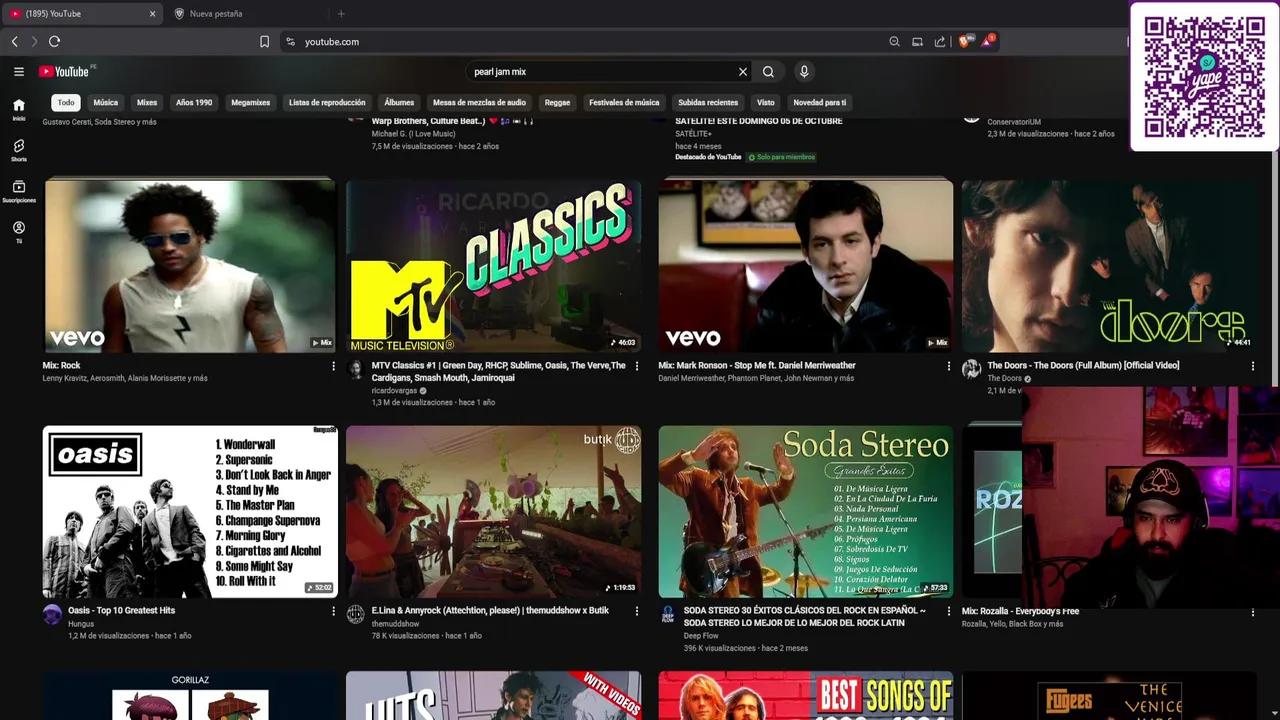Clear the search box with X
1280x720 pixels.
tap(743, 72)
